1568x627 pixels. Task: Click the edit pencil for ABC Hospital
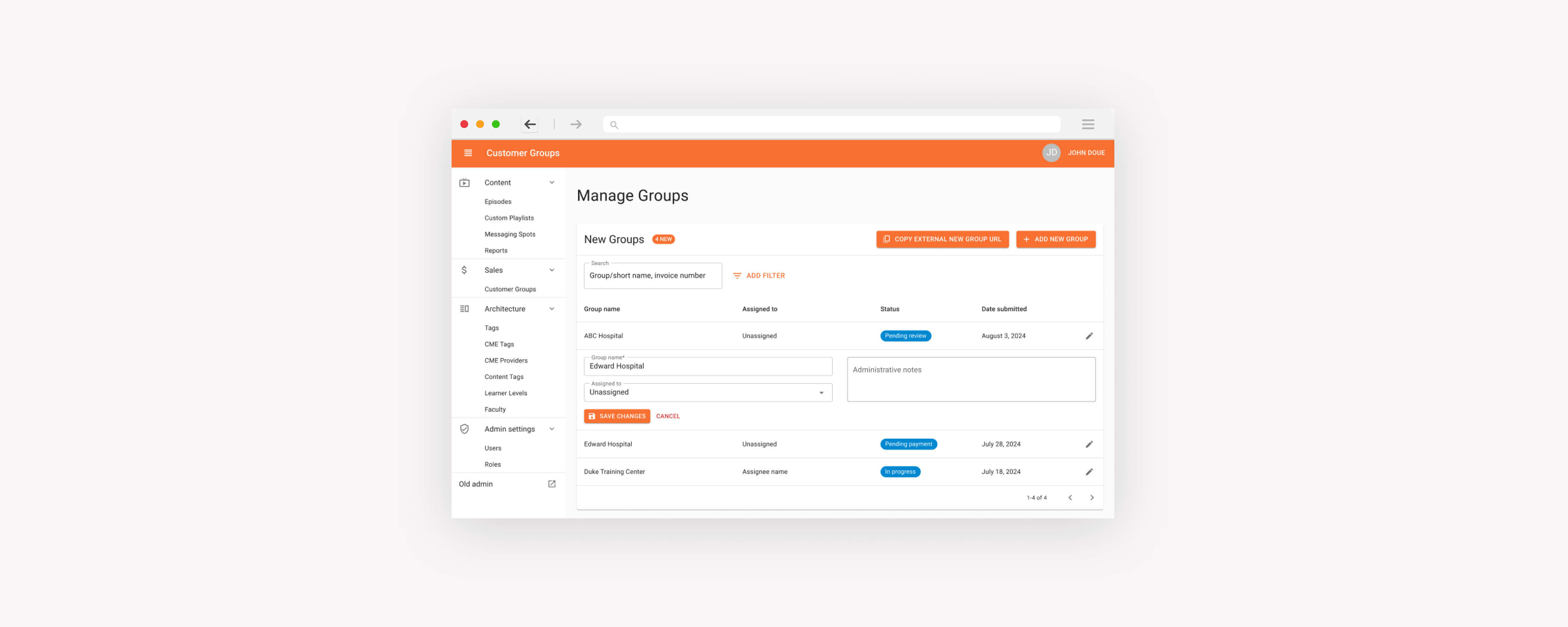coord(1089,336)
